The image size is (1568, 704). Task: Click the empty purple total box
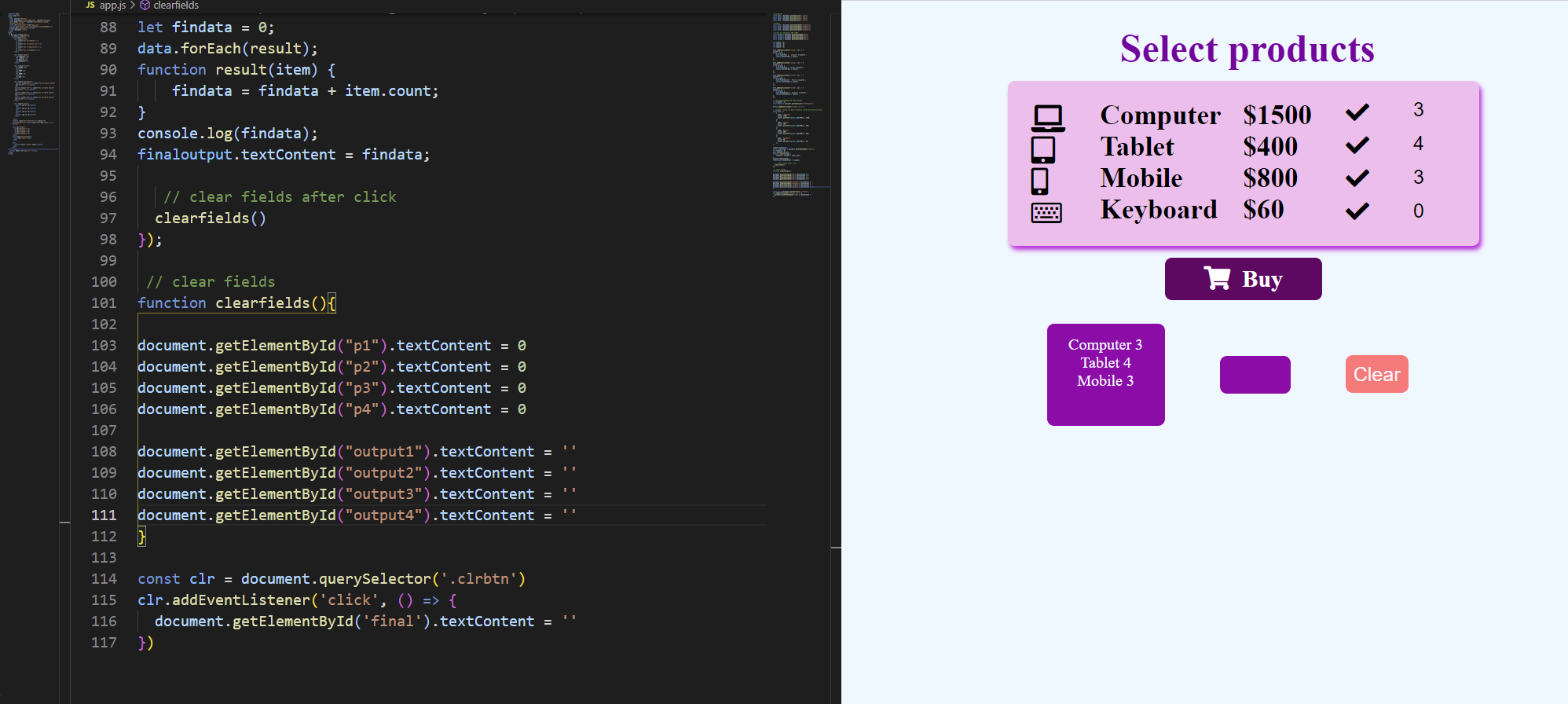coord(1255,375)
